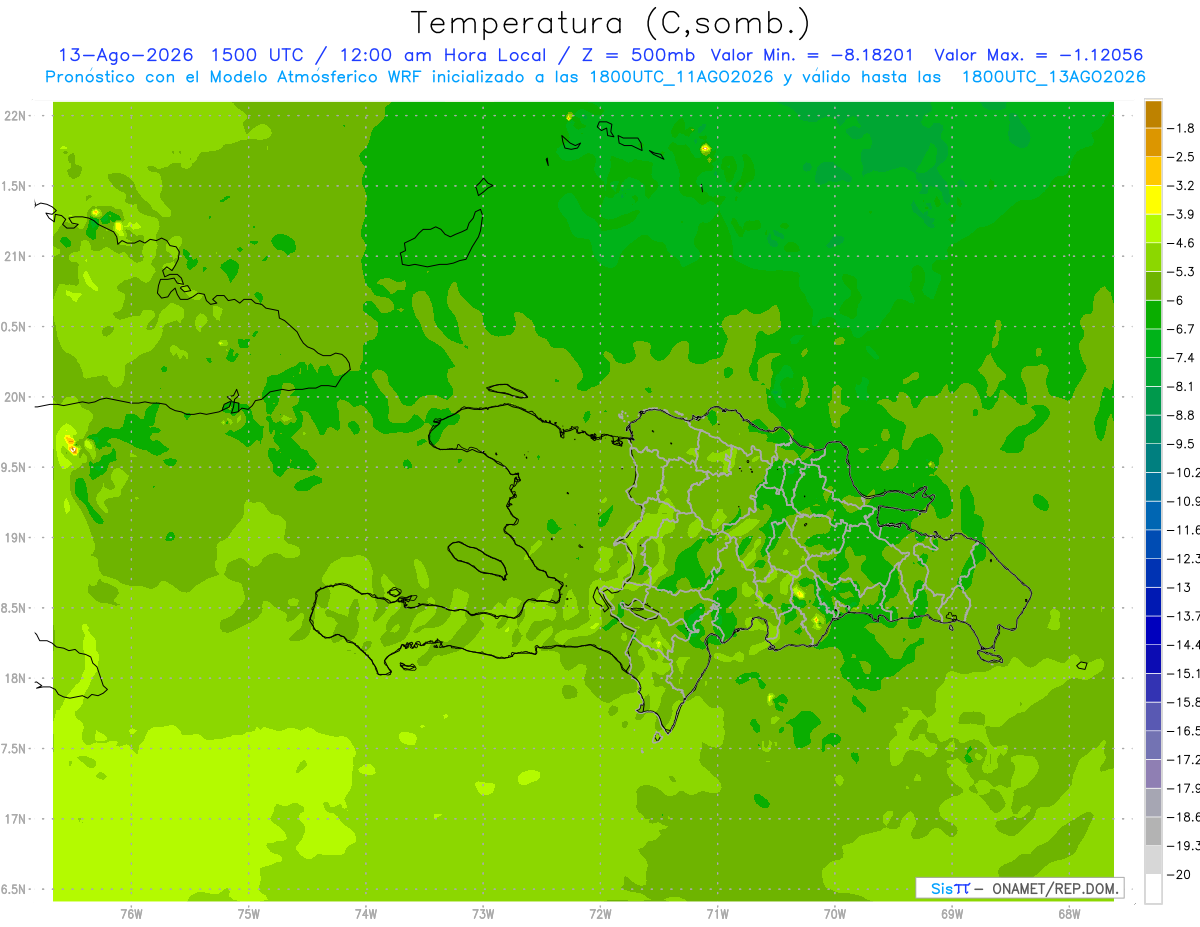
Task: Pick the teal swatch between -8.8 and -9.5
Action: click(1153, 429)
